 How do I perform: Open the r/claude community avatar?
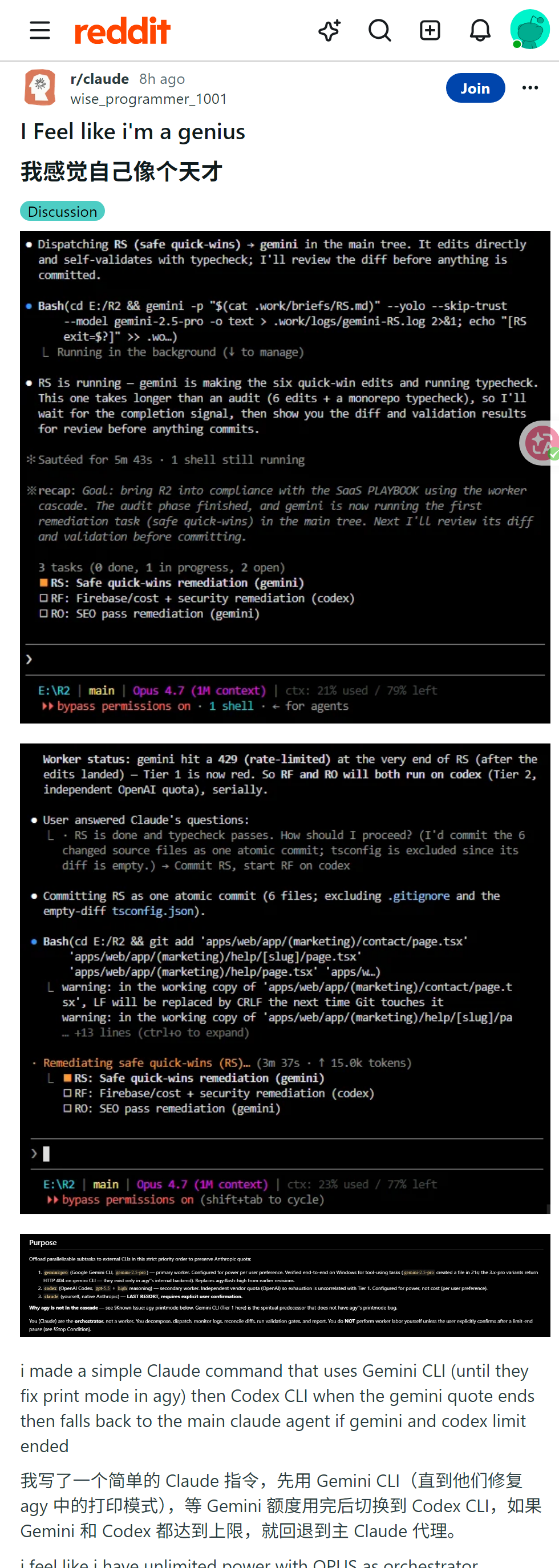[x=40, y=88]
